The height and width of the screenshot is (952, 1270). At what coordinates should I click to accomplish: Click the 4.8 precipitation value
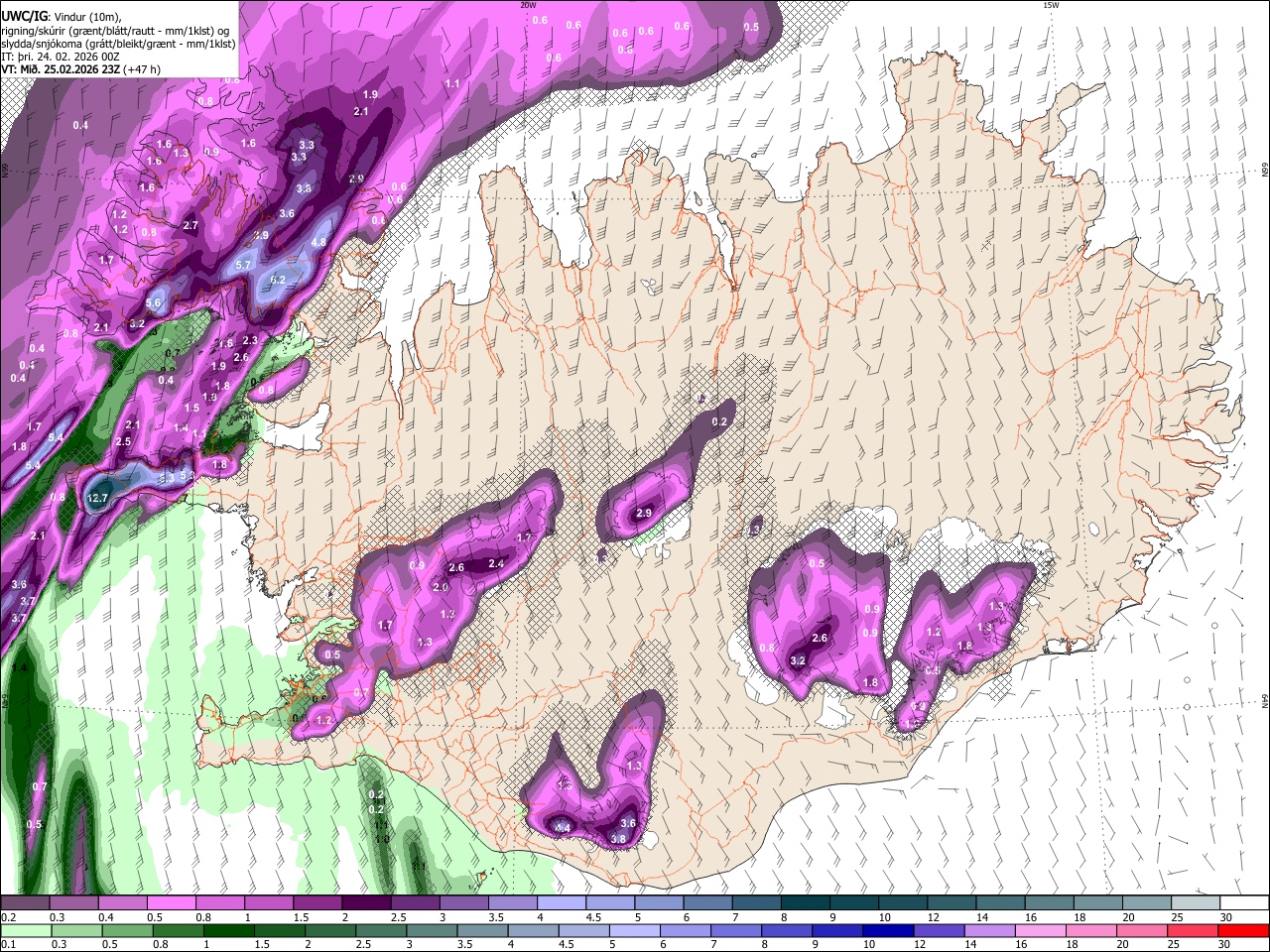(318, 242)
